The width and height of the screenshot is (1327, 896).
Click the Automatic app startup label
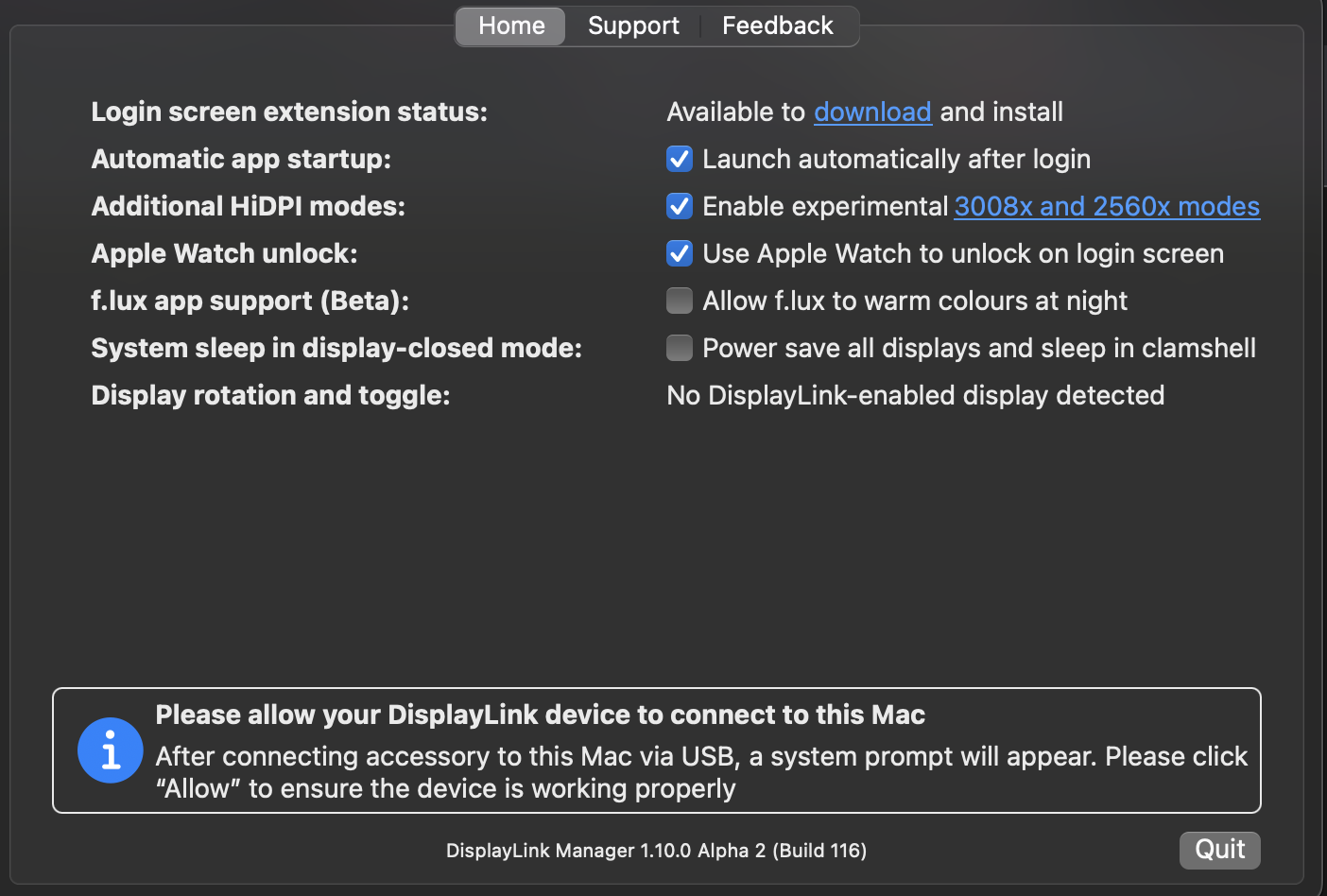pos(241,159)
